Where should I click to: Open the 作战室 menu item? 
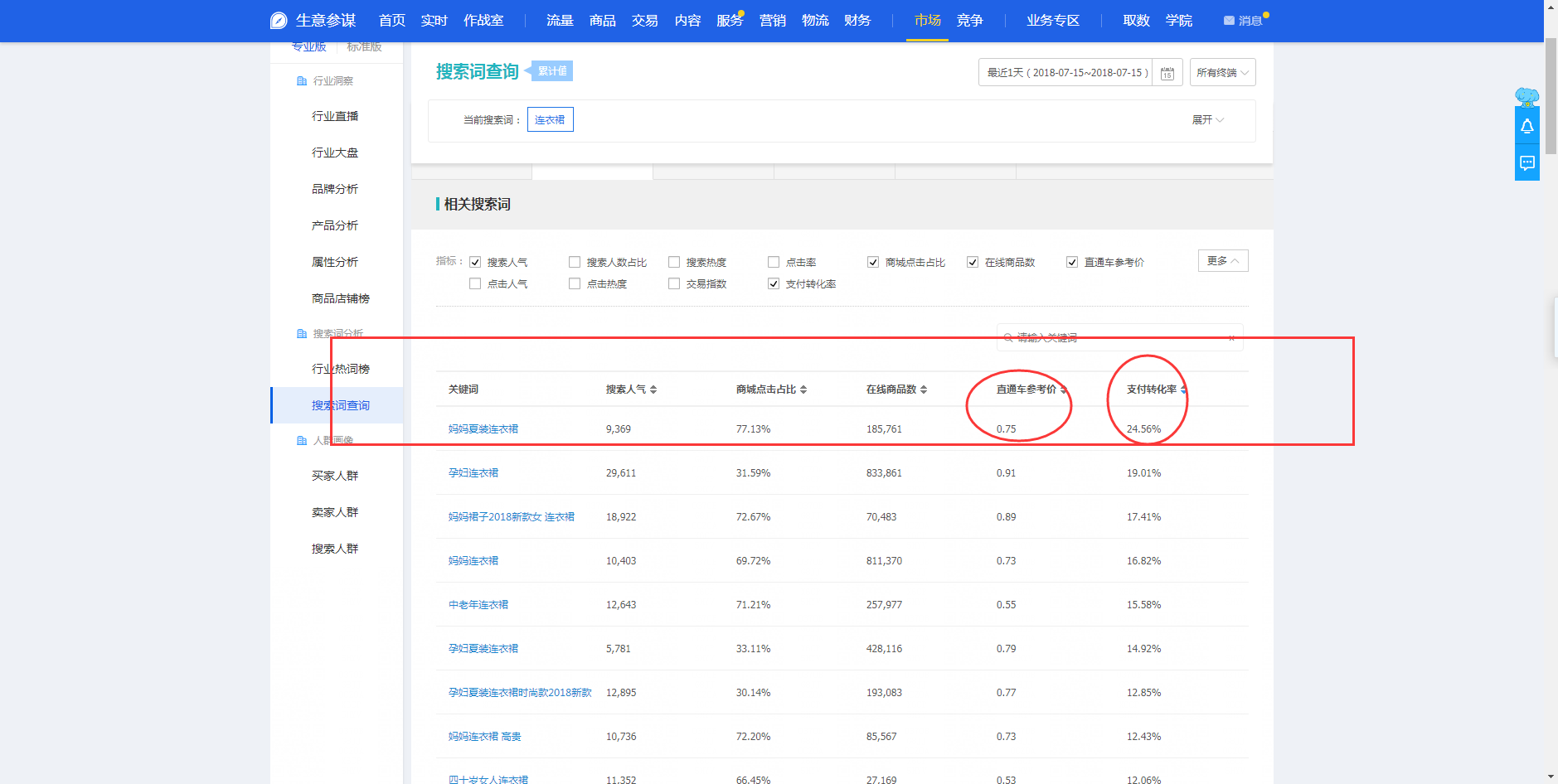coord(483,21)
